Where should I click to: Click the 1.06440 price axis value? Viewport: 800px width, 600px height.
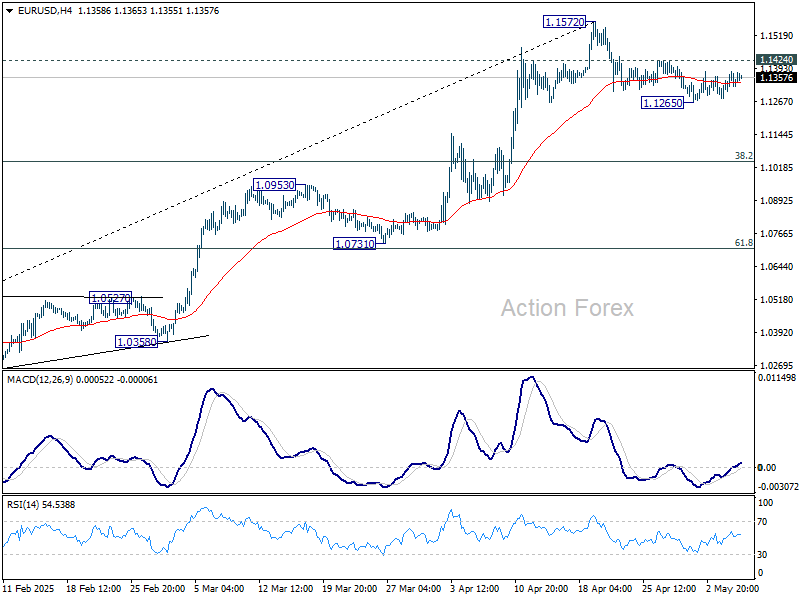[x=777, y=266]
